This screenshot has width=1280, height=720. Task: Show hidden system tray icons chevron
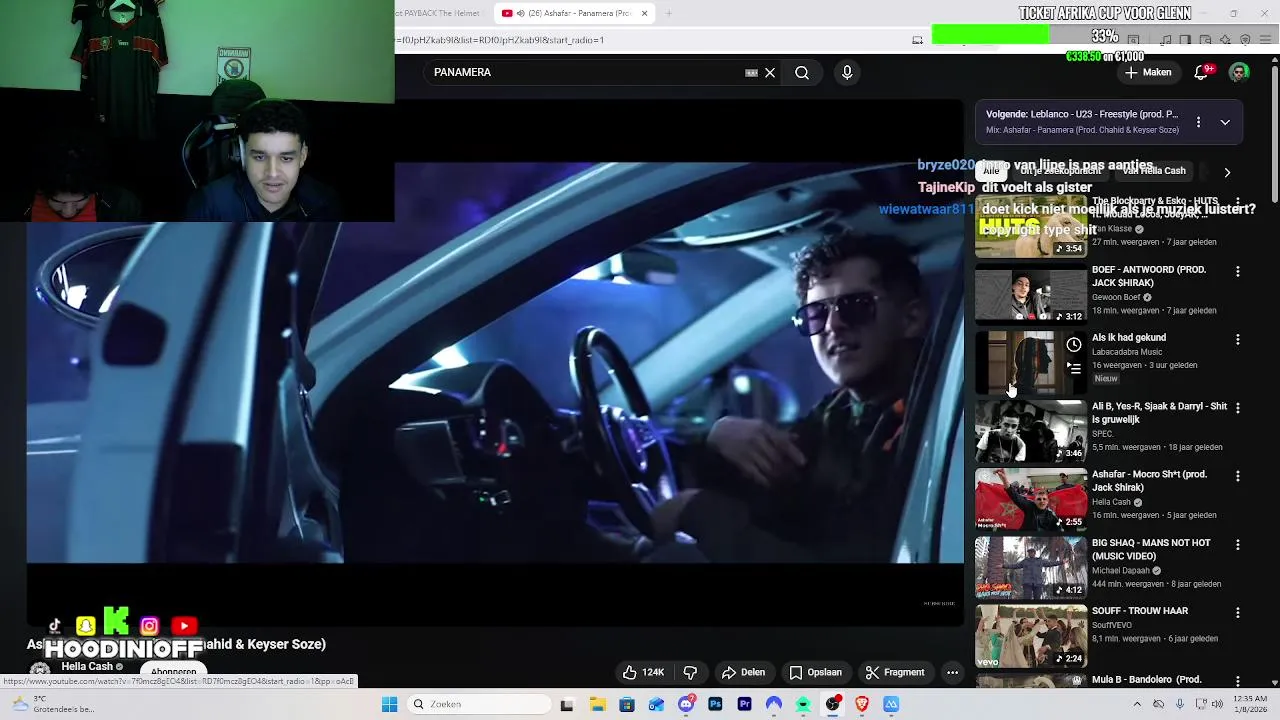tap(1137, 704)
